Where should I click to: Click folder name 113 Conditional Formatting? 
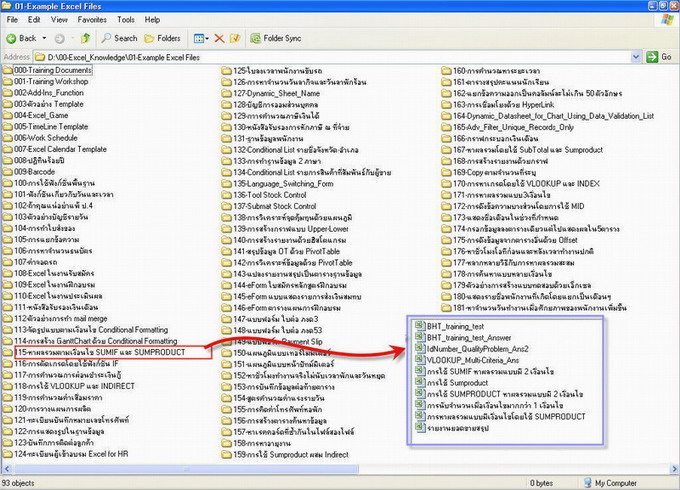click(91, 330)
